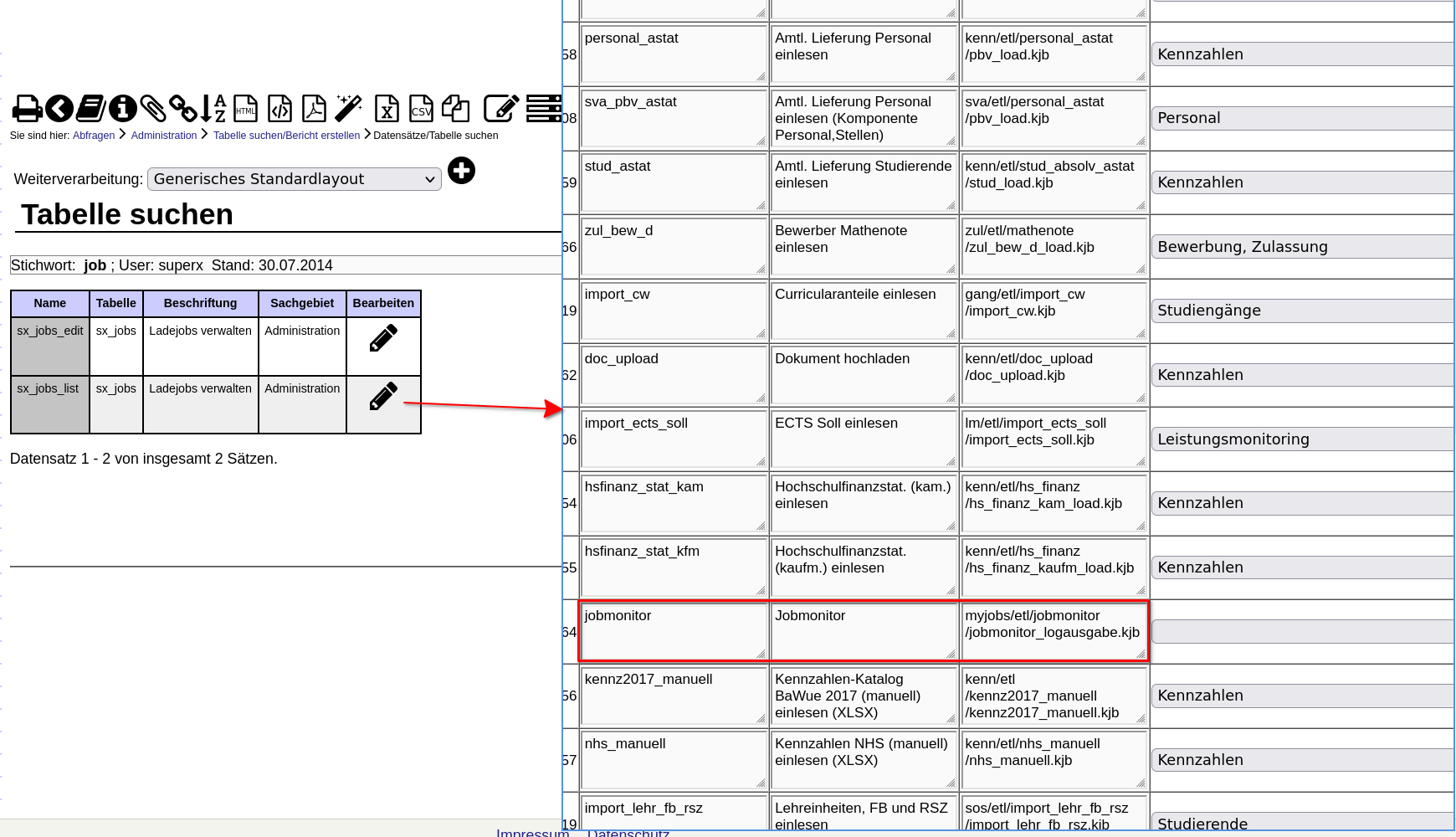Click the paperclip attachment icon
This screenshot has height=837, width=1456.
coord(153,109)
